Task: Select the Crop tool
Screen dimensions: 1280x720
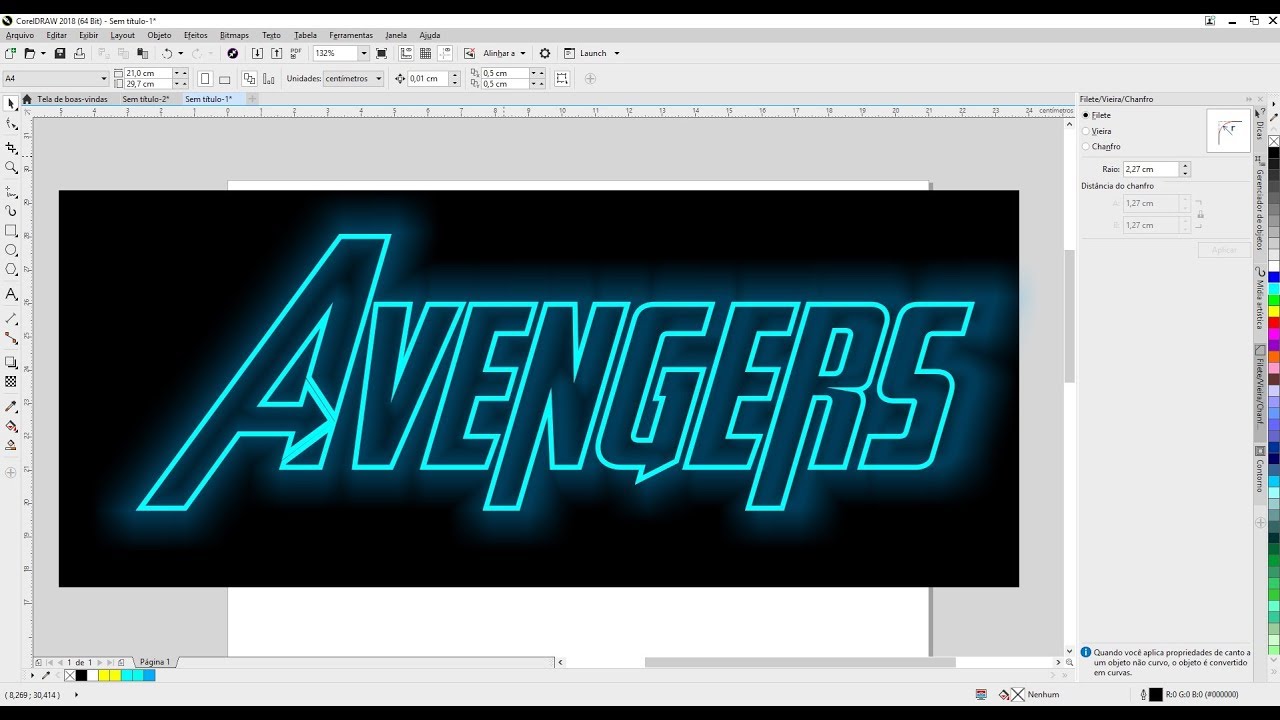Action: [11, 147]
